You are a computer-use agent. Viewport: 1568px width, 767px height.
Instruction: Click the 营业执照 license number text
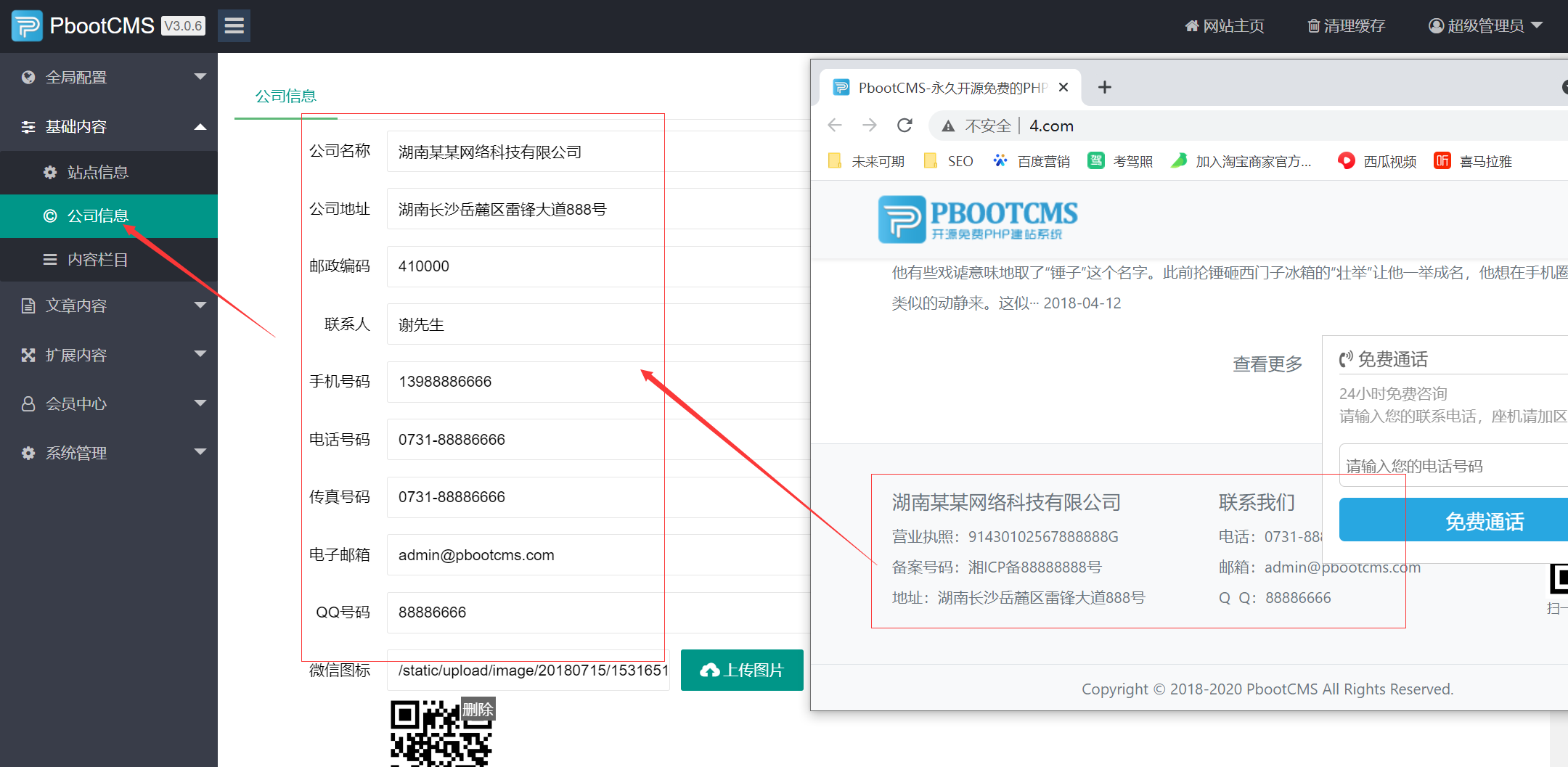1005,537
